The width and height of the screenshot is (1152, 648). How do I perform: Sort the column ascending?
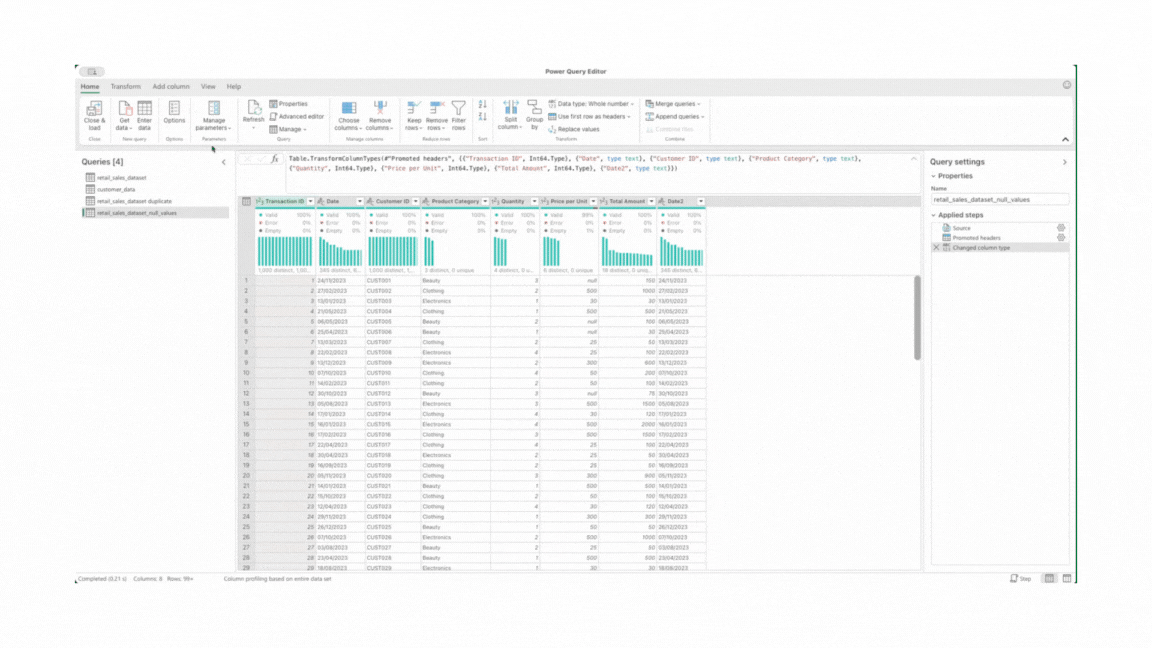[483, 104]
